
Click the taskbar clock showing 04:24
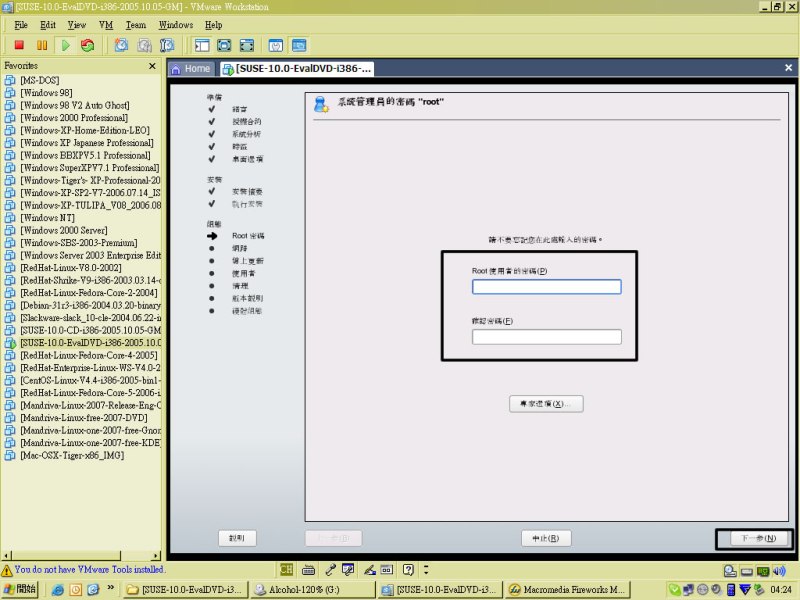click(781, 589)
